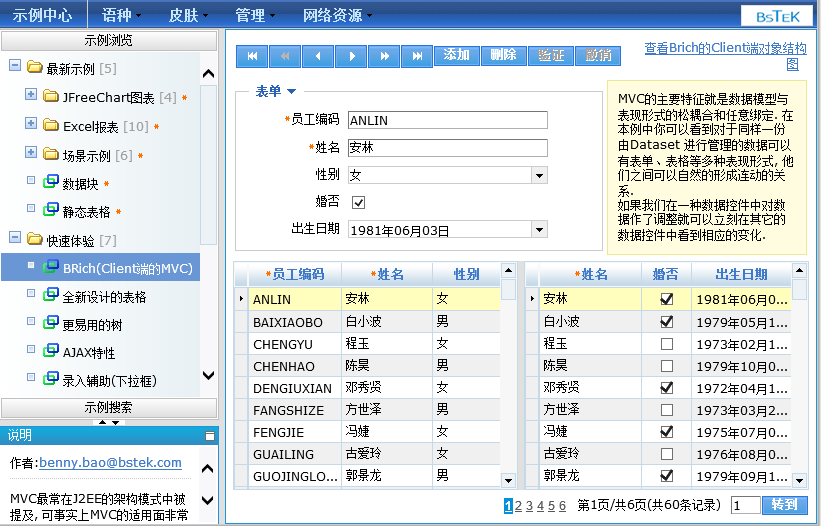Click the Excel报表 folder icon

(51, 126)
